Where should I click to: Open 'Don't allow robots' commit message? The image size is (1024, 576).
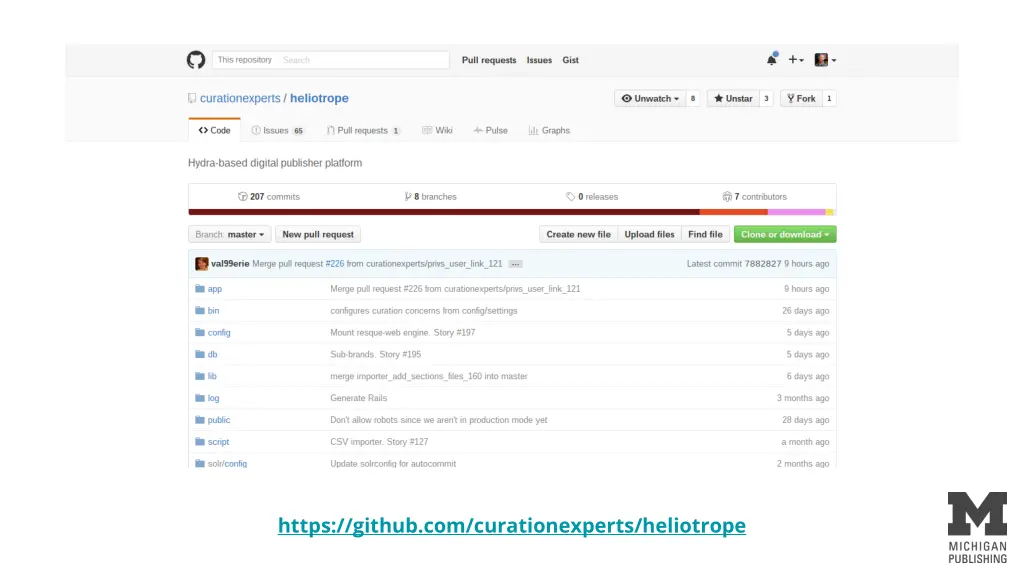coord(439,420)
